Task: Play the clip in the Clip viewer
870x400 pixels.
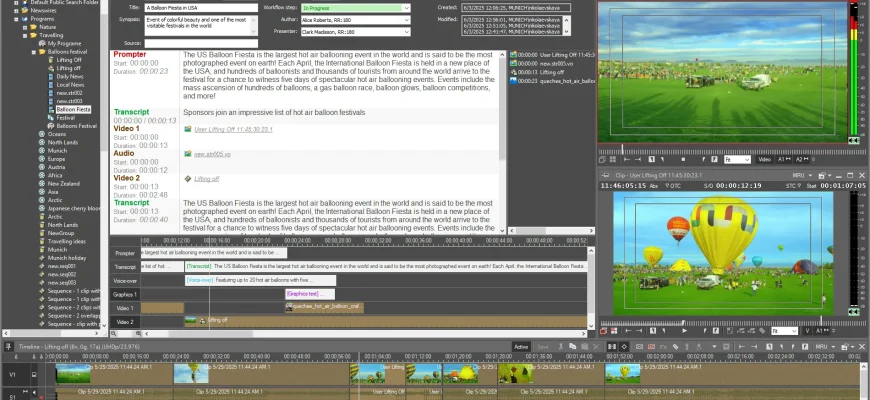Action: [685, 331]
